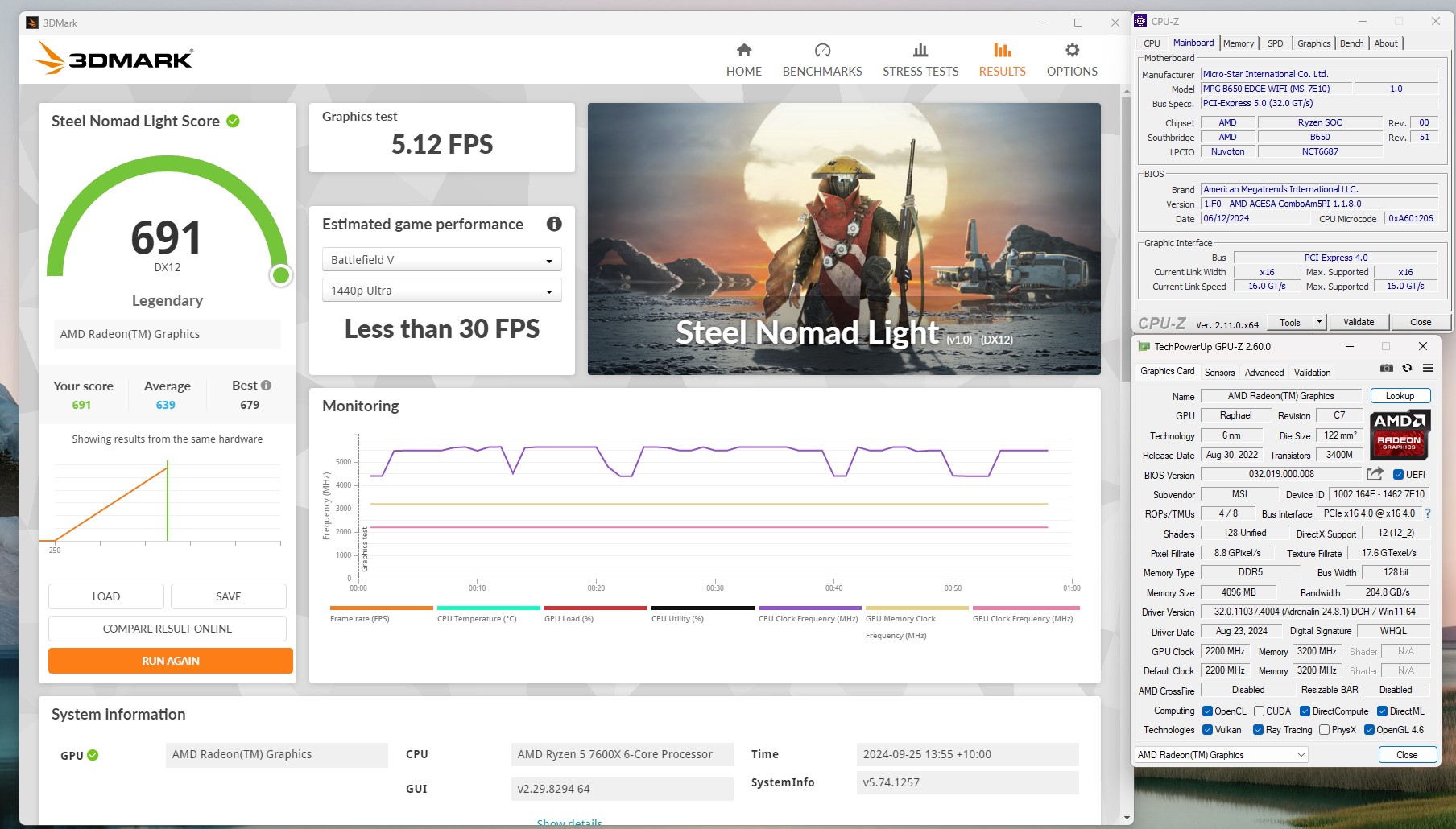
Task: Click the orange Frame rate legend swatch
Action: pos(381,608)
